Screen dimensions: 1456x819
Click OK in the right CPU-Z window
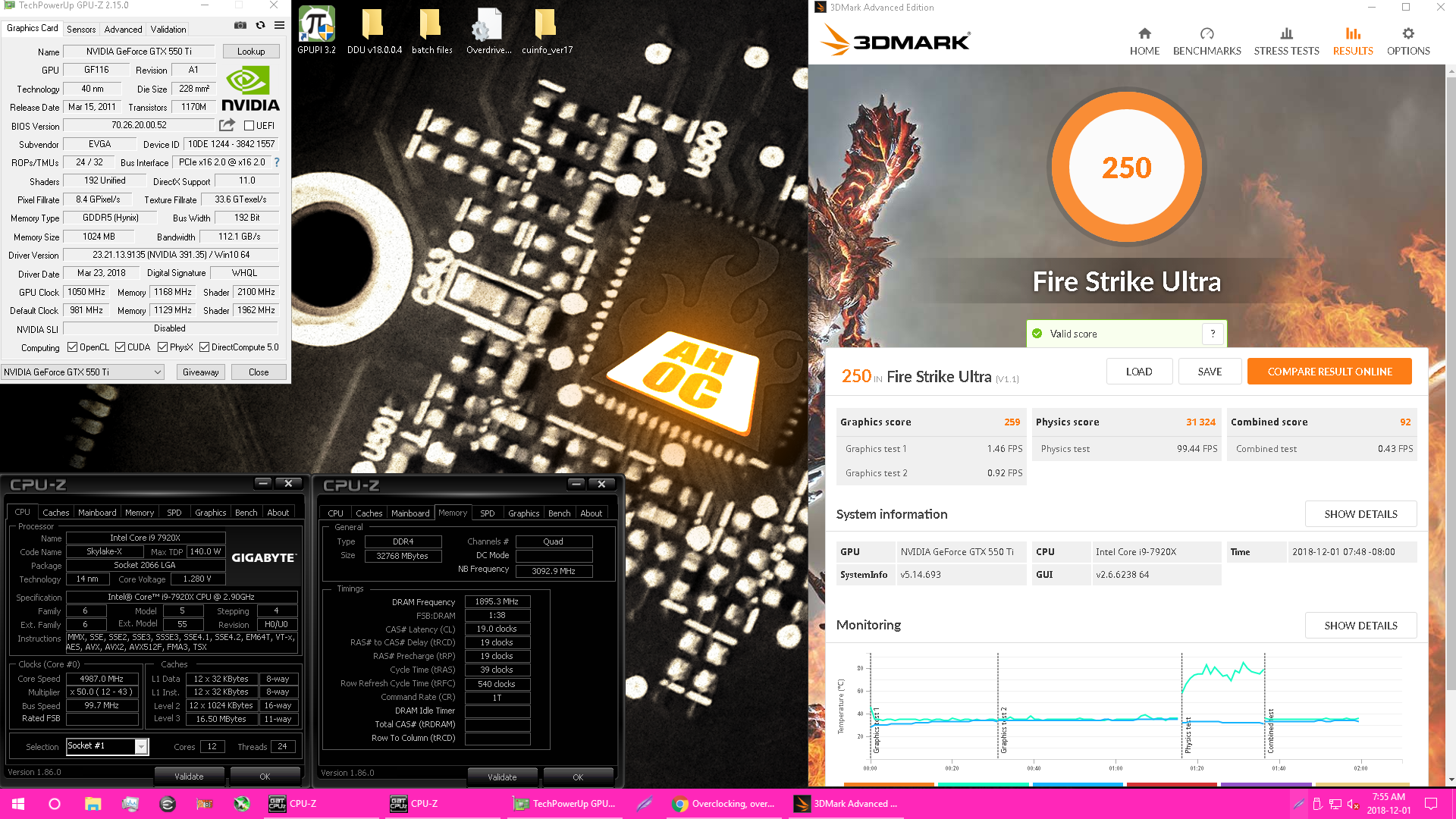pyautogui.click(x=578, y=777)
